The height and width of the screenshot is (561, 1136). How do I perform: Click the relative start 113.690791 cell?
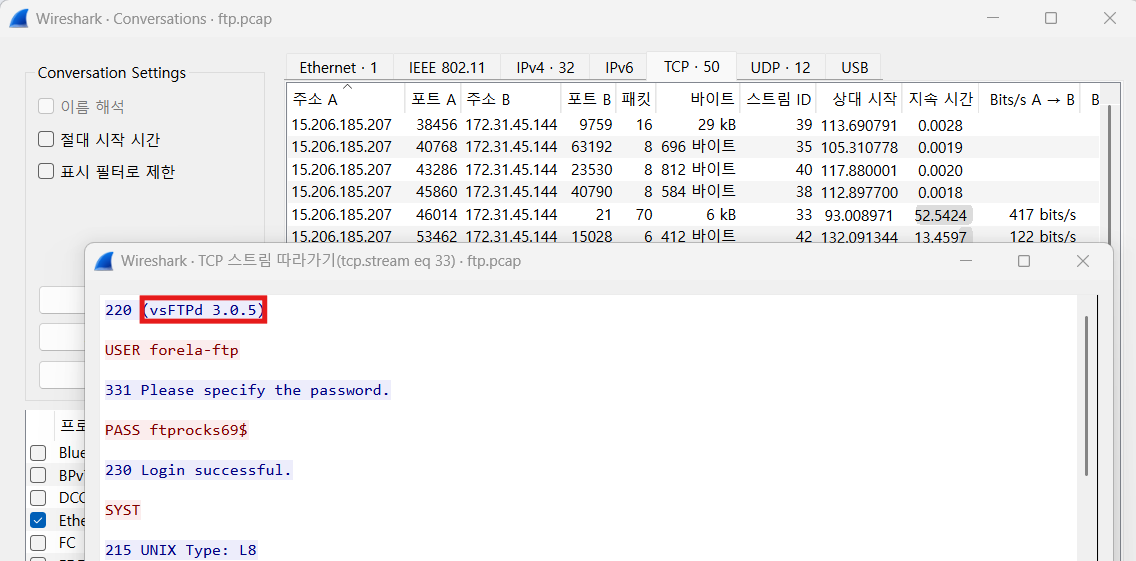point(859,125)
